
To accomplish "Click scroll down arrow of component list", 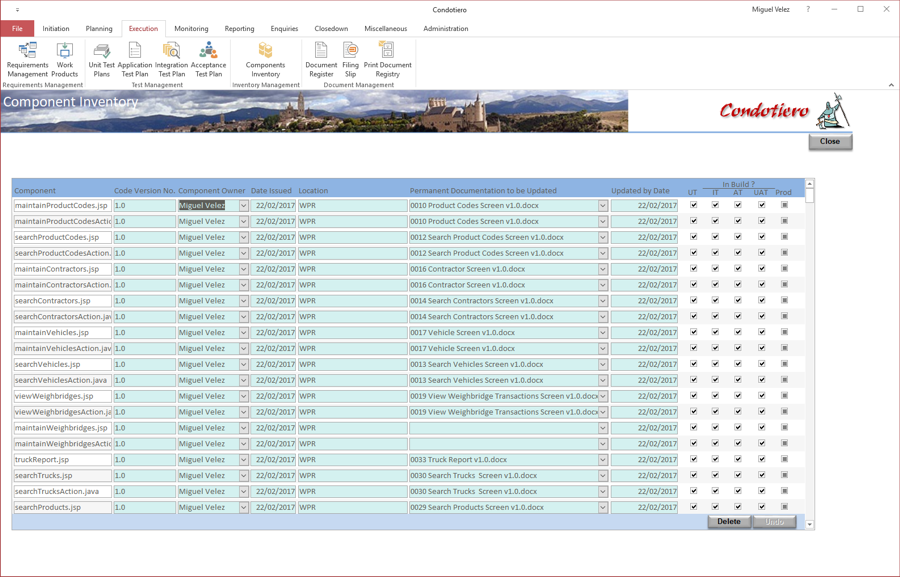I will 809,524.
